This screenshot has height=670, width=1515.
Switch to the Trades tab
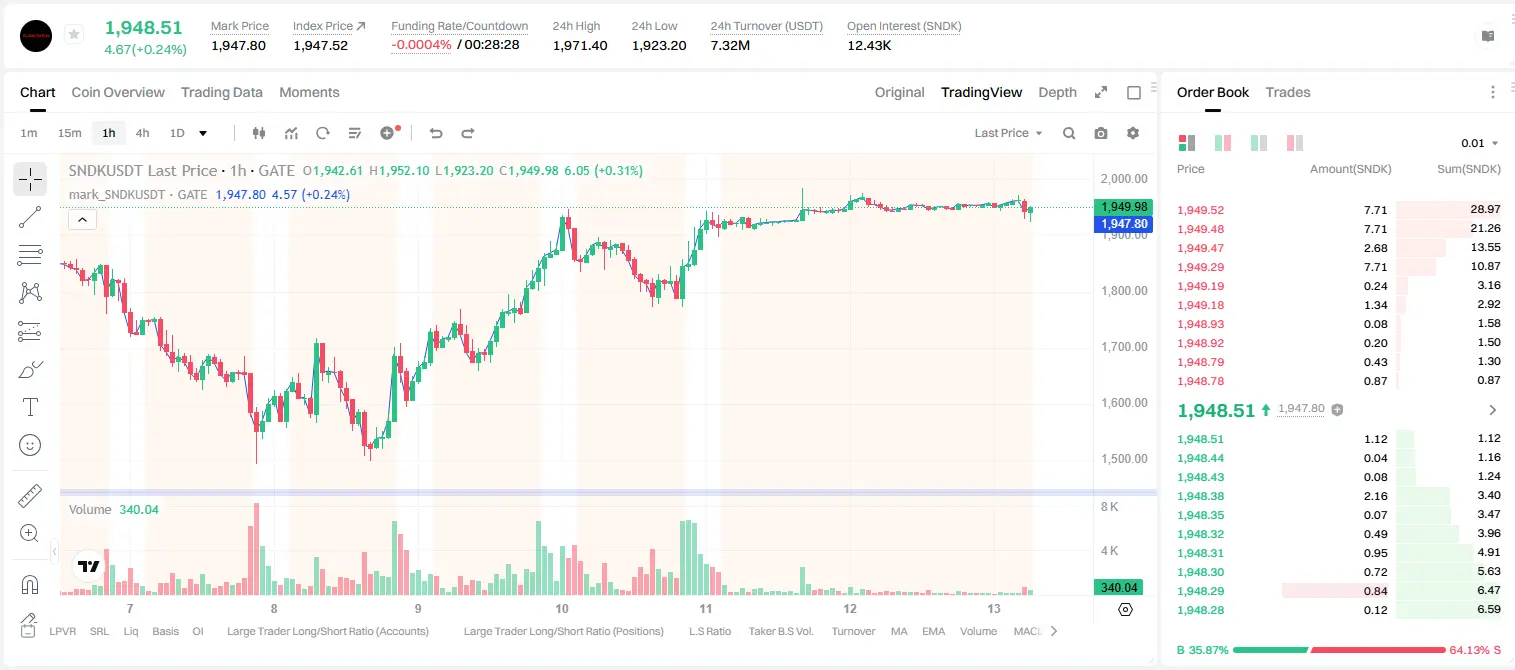[x=1288, y=92]
